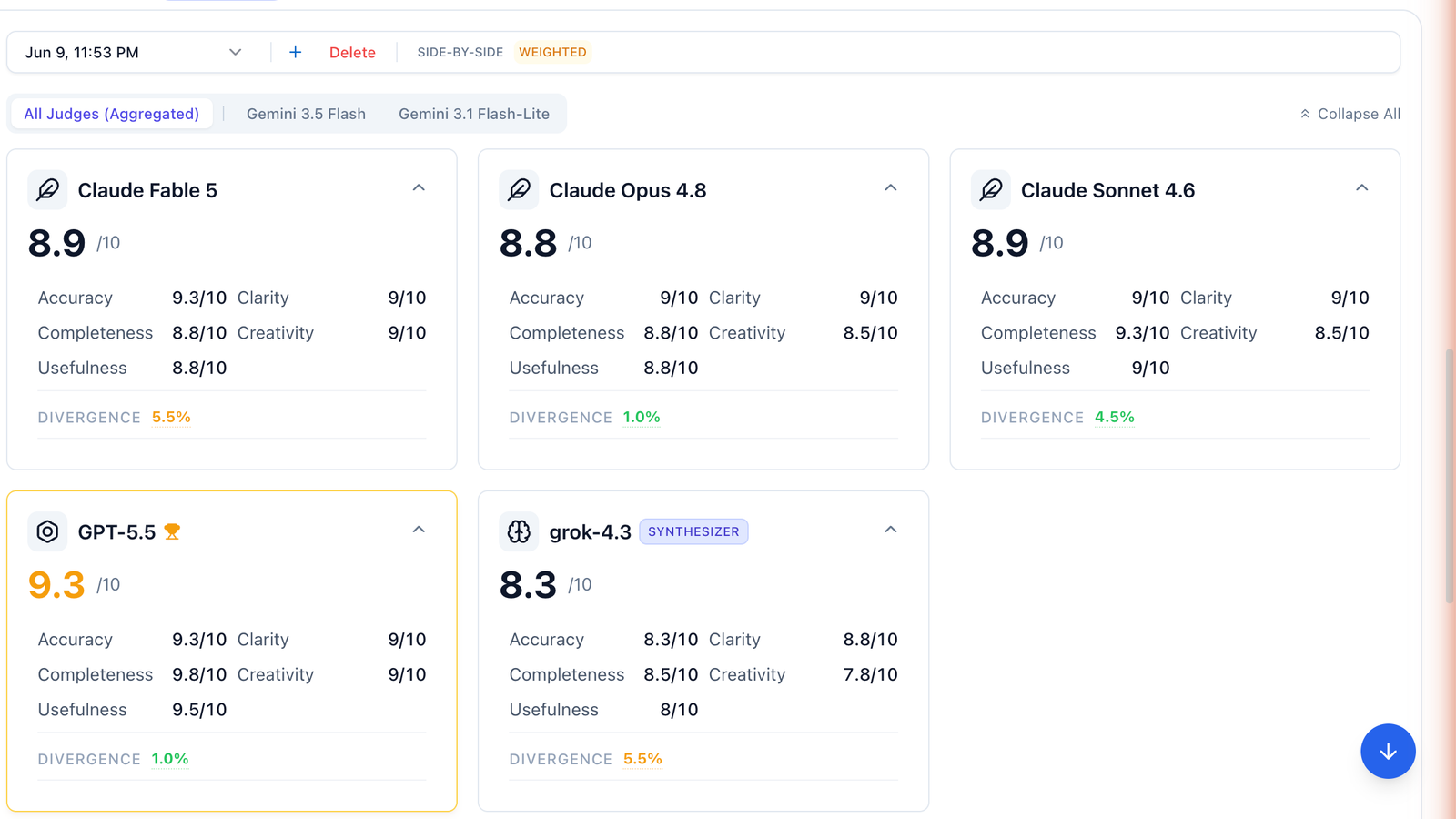
Task: Click the Claude Fable 5 title
Action: 147,190
